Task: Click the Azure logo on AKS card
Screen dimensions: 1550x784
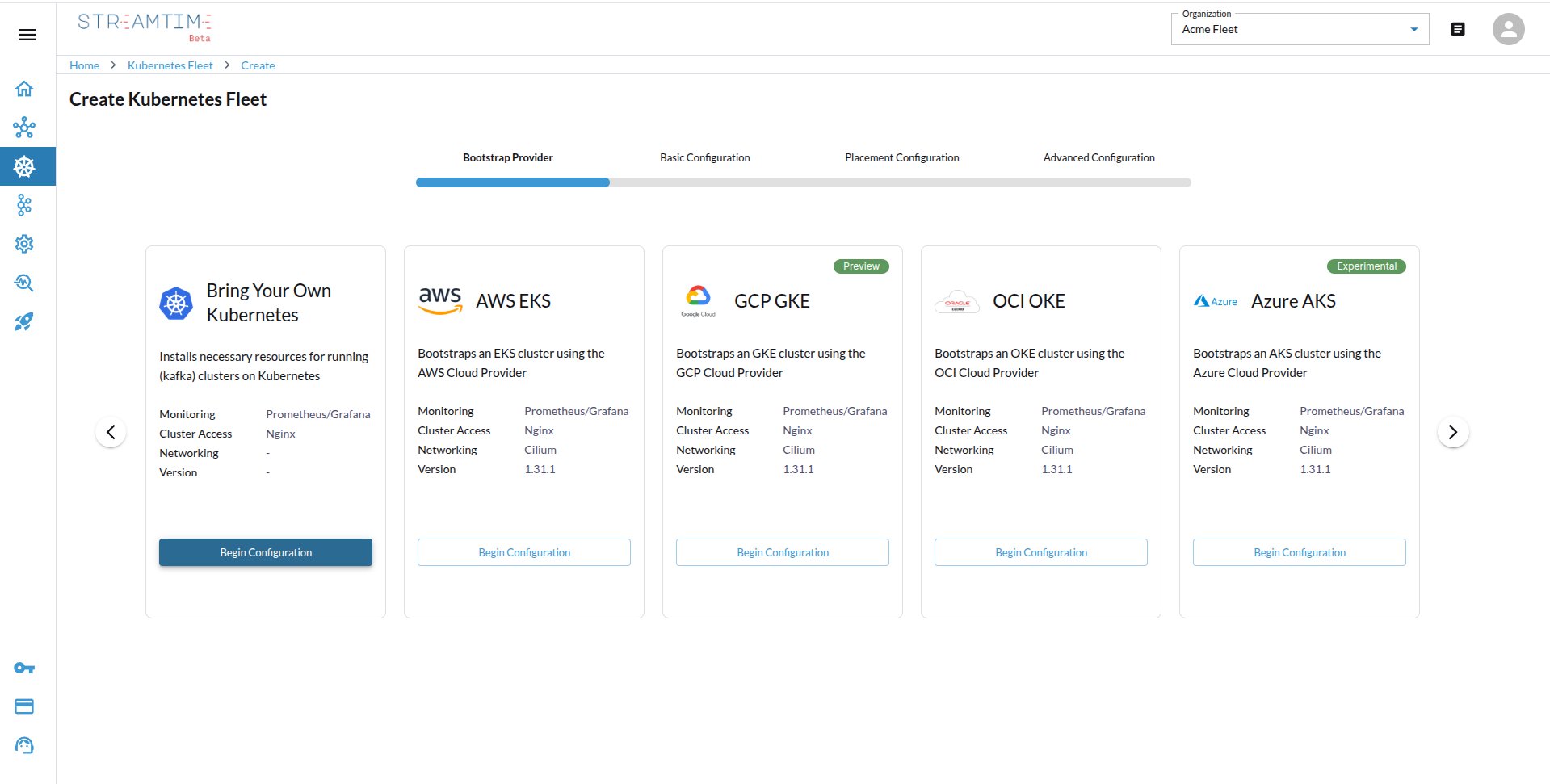Action: pos(1216,301)
